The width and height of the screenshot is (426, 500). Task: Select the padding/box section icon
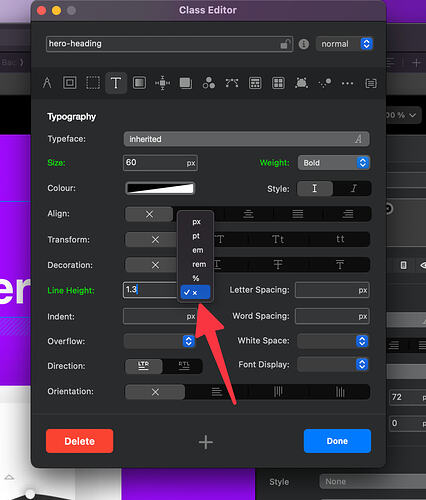click(x=70, y=83)
